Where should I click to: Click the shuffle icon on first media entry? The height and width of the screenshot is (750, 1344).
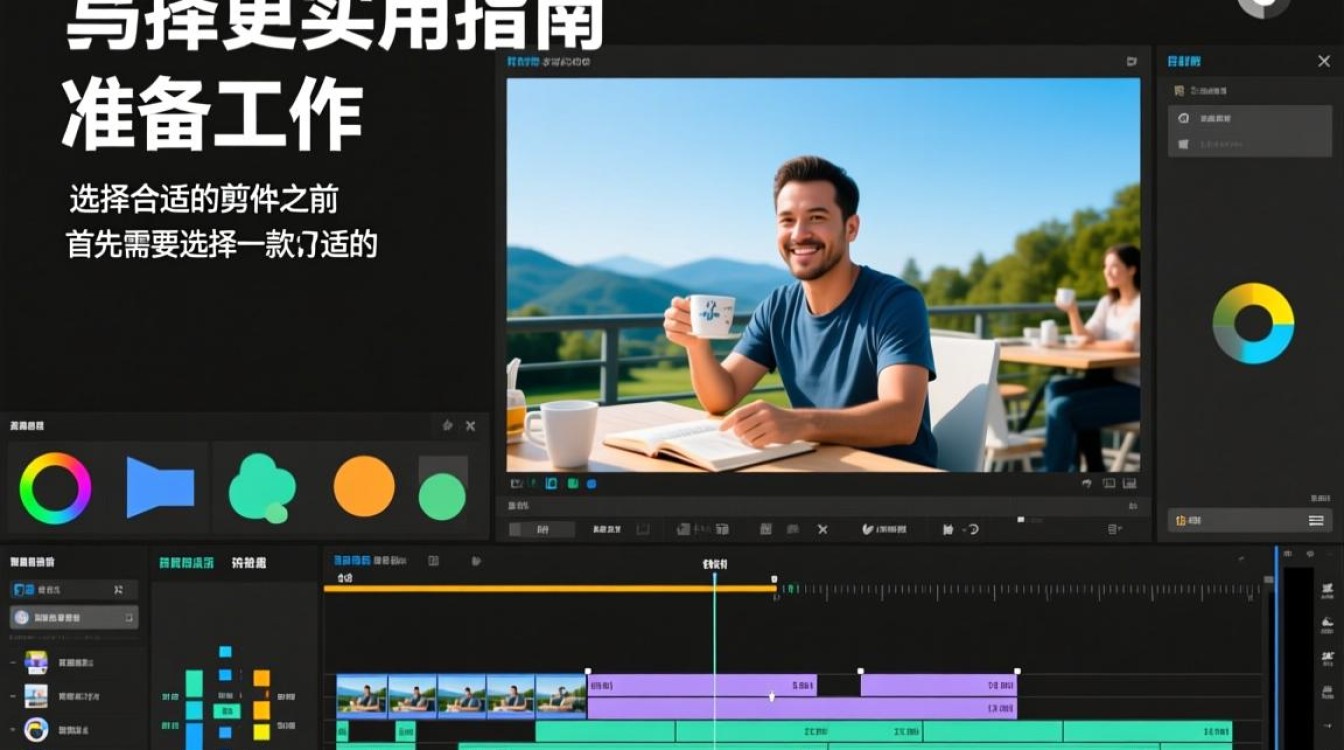click(119, 590)
